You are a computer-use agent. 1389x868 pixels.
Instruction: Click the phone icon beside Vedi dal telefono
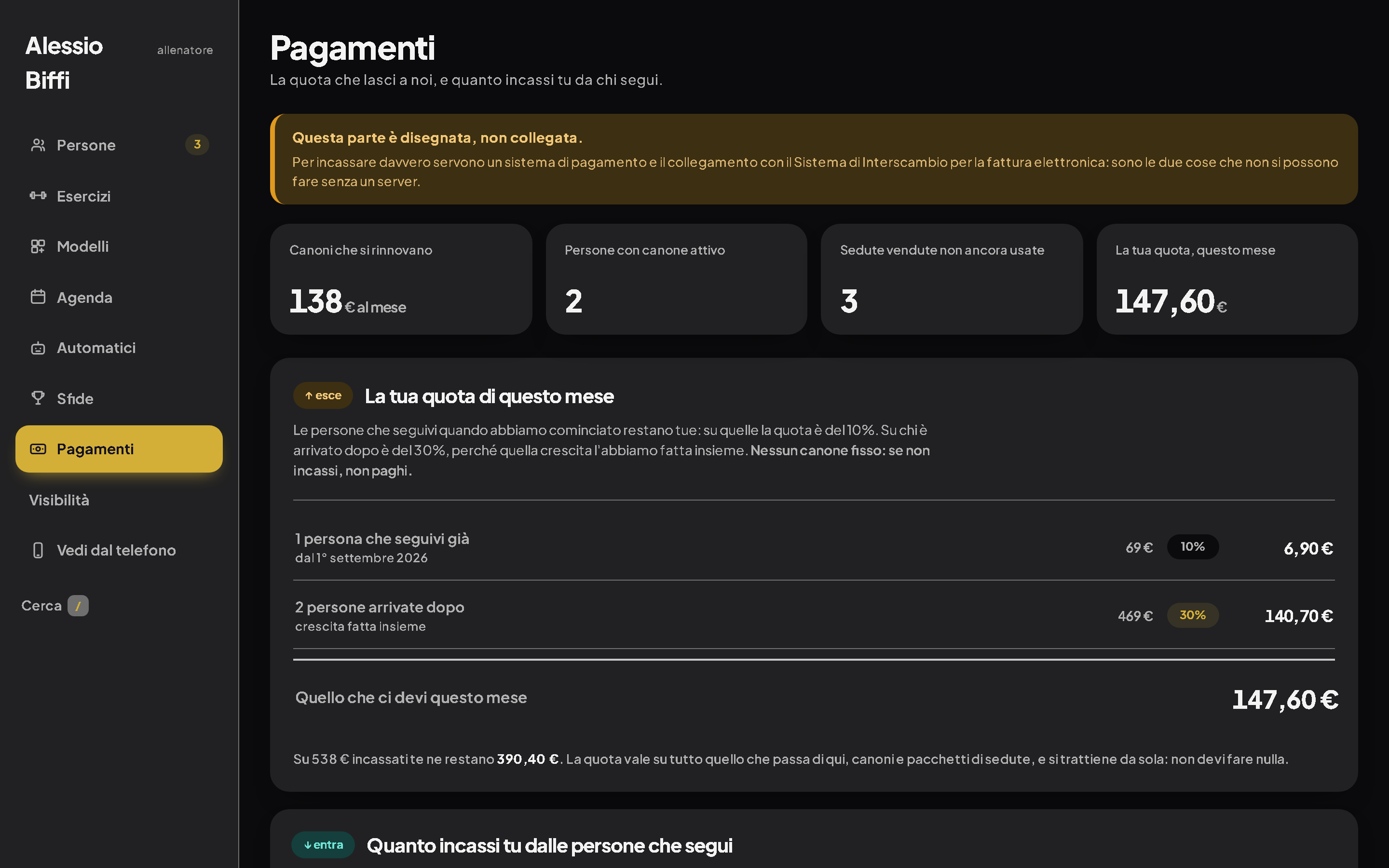point(38,550)
